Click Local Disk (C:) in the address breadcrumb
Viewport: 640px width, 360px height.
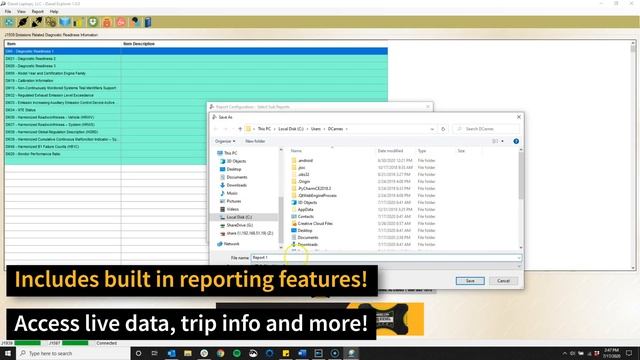291,129
